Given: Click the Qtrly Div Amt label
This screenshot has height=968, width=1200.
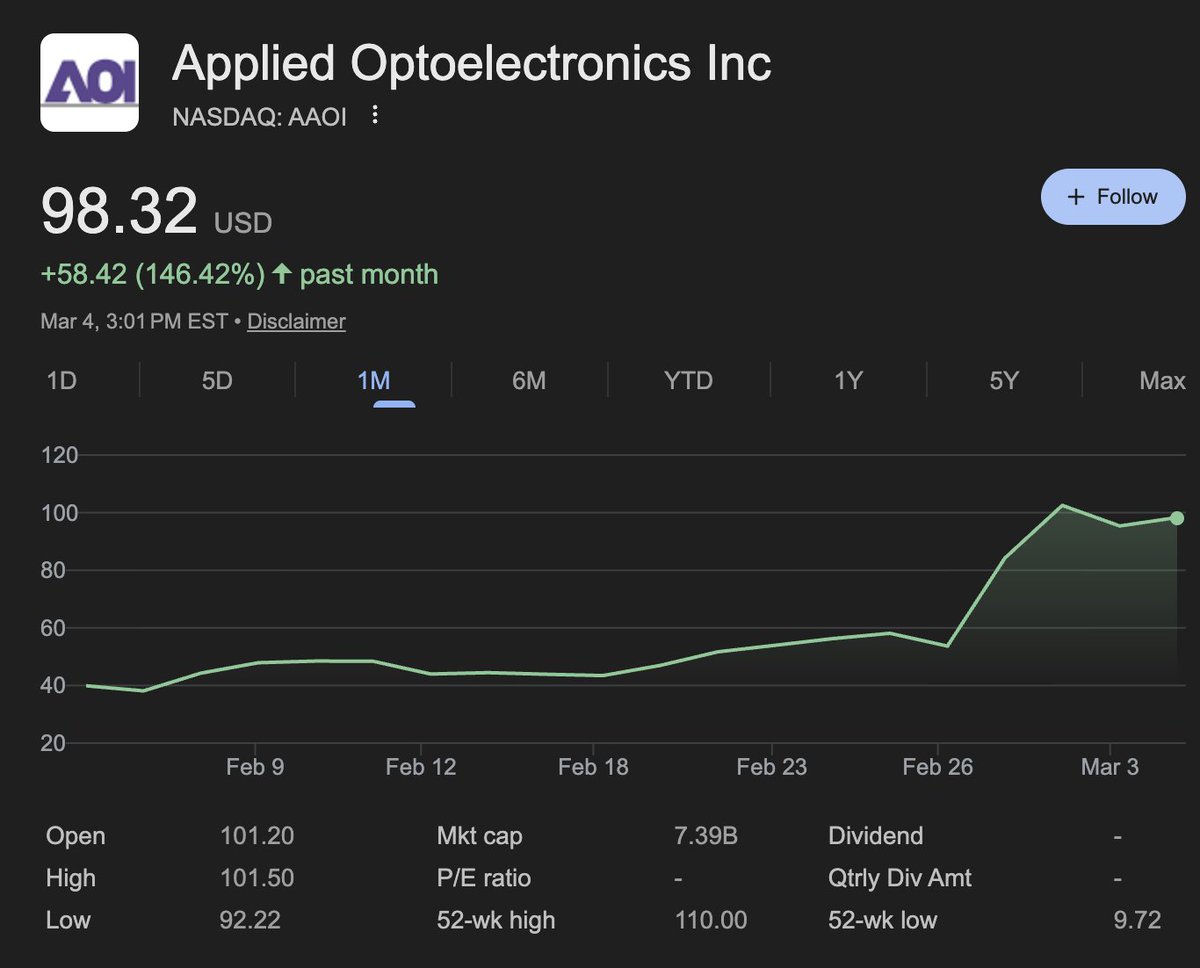Looking at the screenshot, I should click(x=900, y=878).
